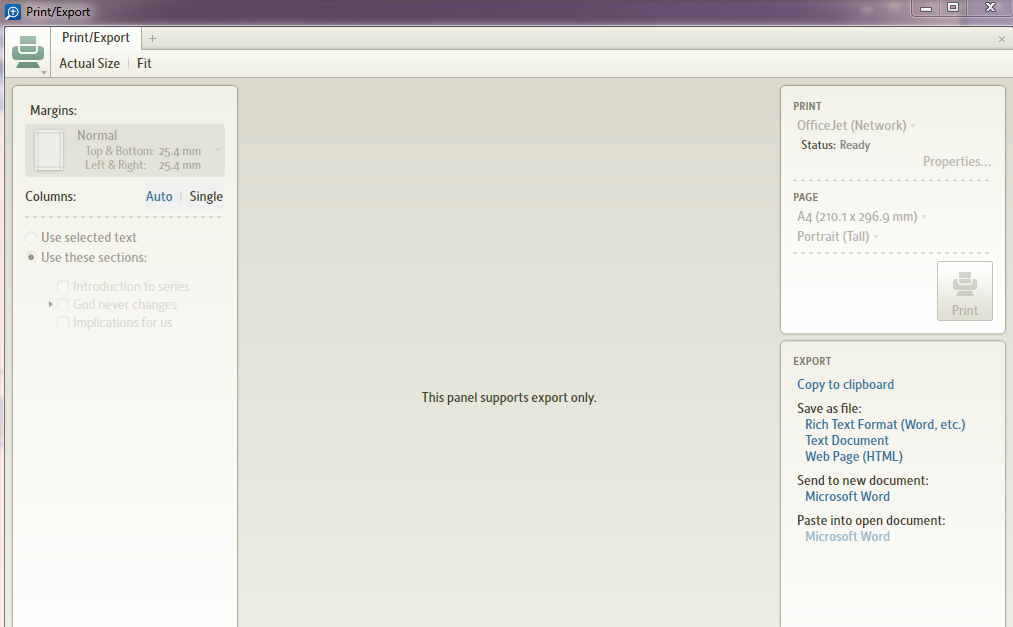Check Introduction to series checkbox
1013x627 pixels.
pos(63,286)
